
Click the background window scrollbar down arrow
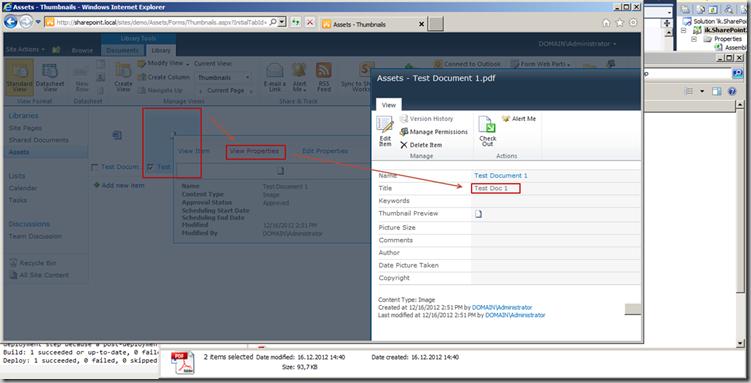740,343
